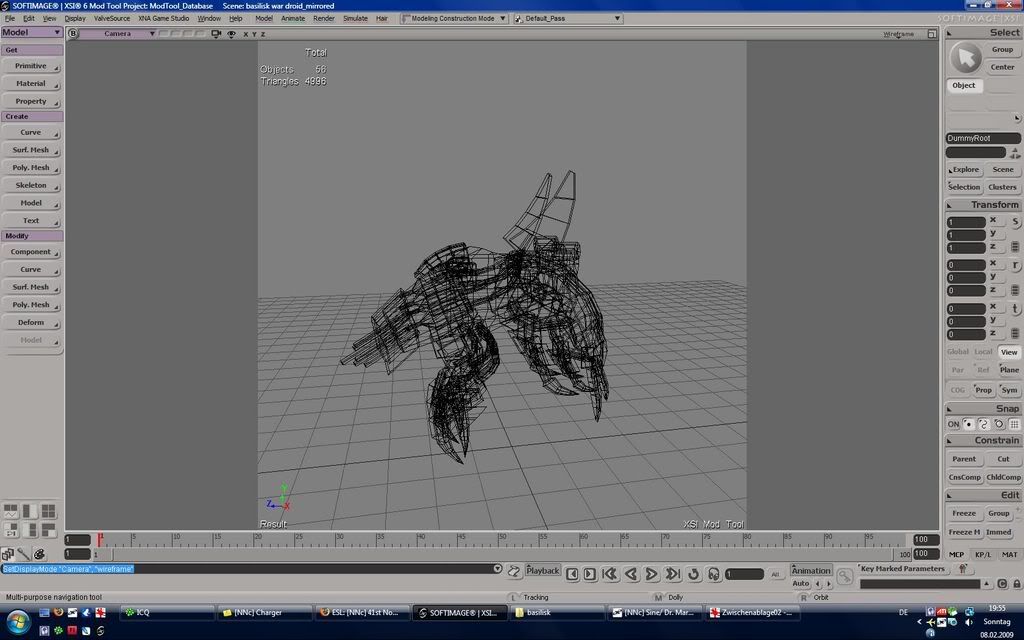
Task: Click the weight paint brush panel icon
Action: (x=23, y=554)
